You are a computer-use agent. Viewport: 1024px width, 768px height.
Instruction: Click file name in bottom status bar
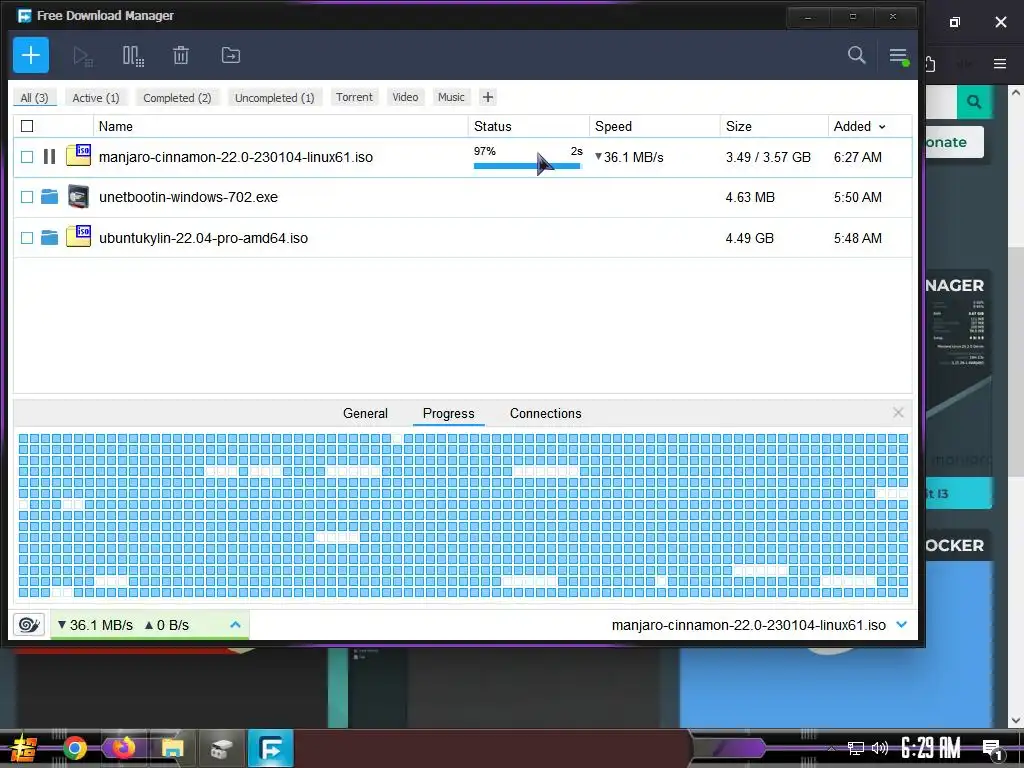tap(748, 625)
